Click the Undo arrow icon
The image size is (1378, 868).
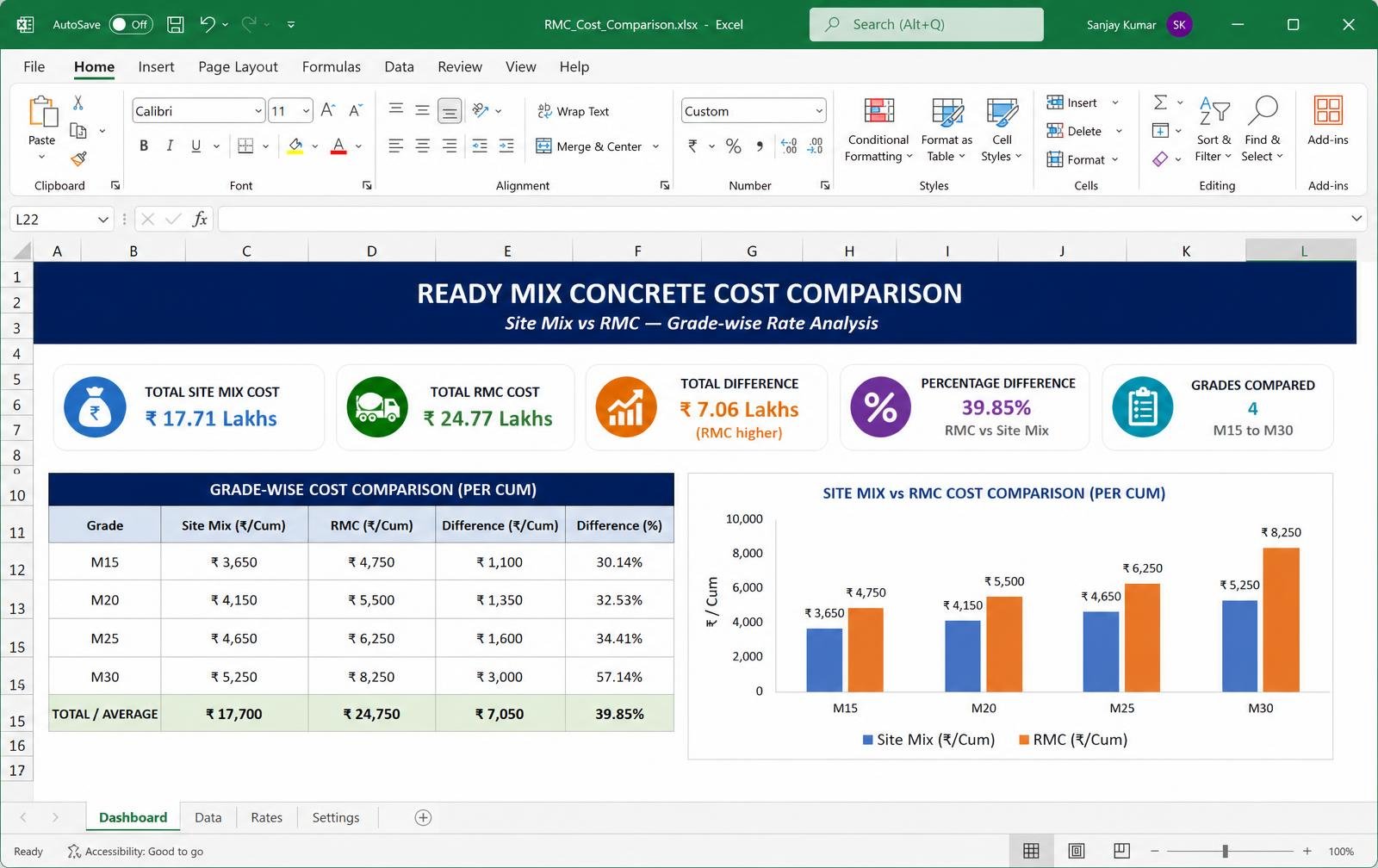[x=208, y=24]
